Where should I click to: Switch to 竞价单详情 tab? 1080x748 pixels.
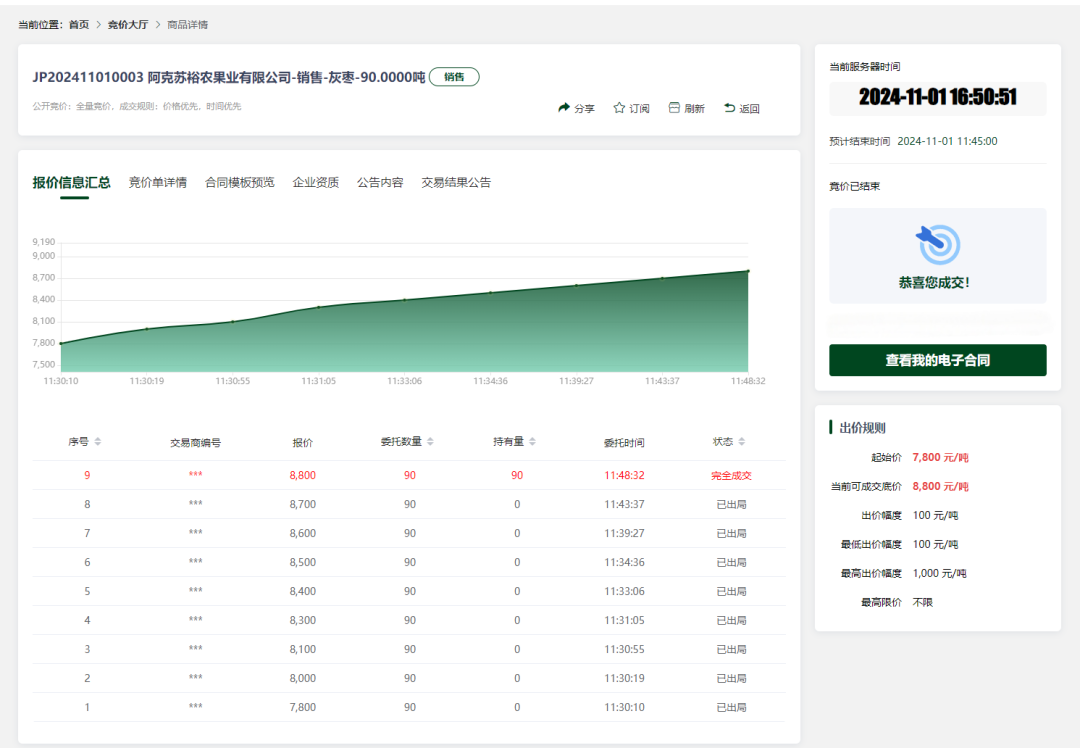157,183
